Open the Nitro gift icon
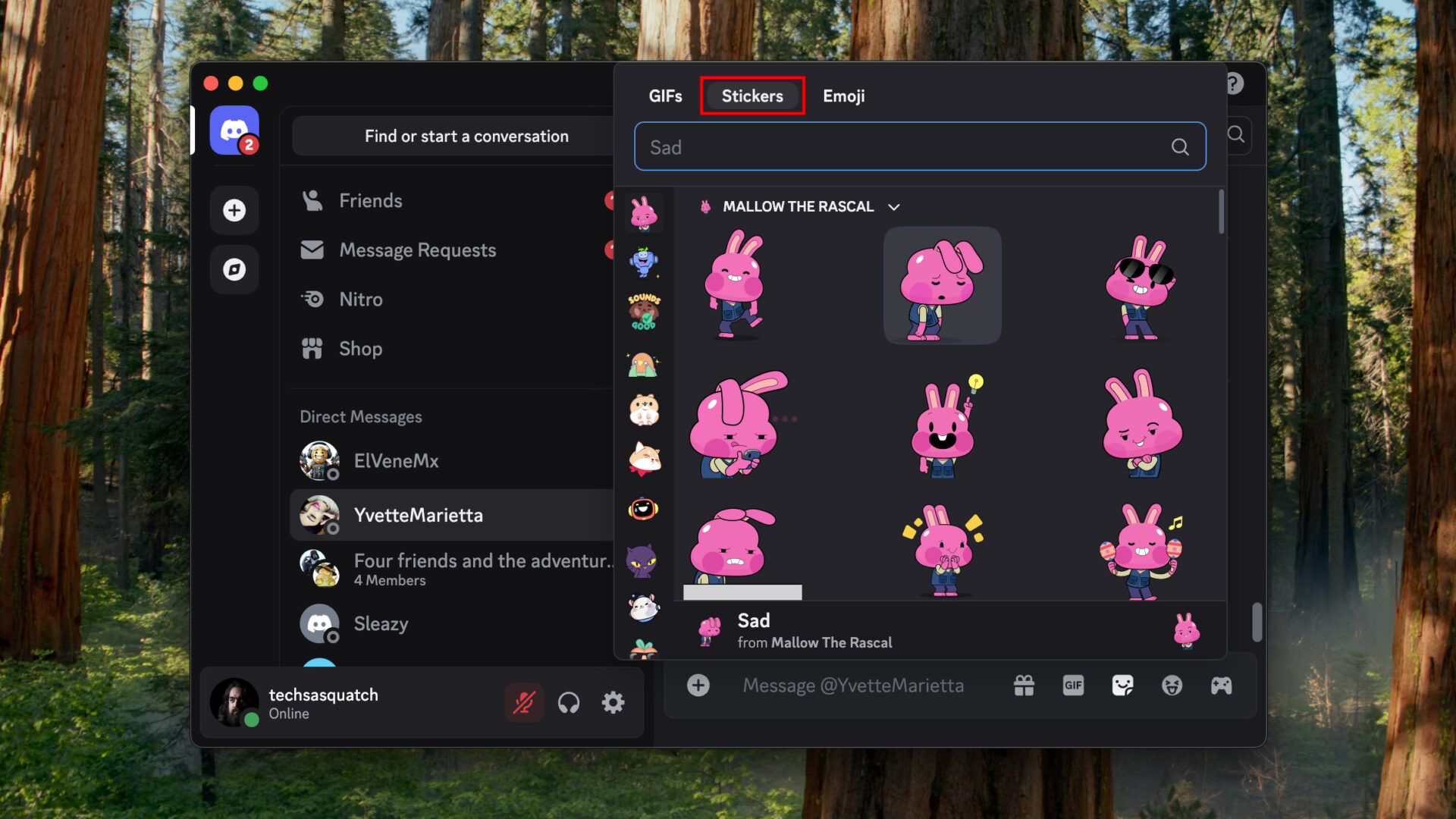 click(x=1024, y=686)
